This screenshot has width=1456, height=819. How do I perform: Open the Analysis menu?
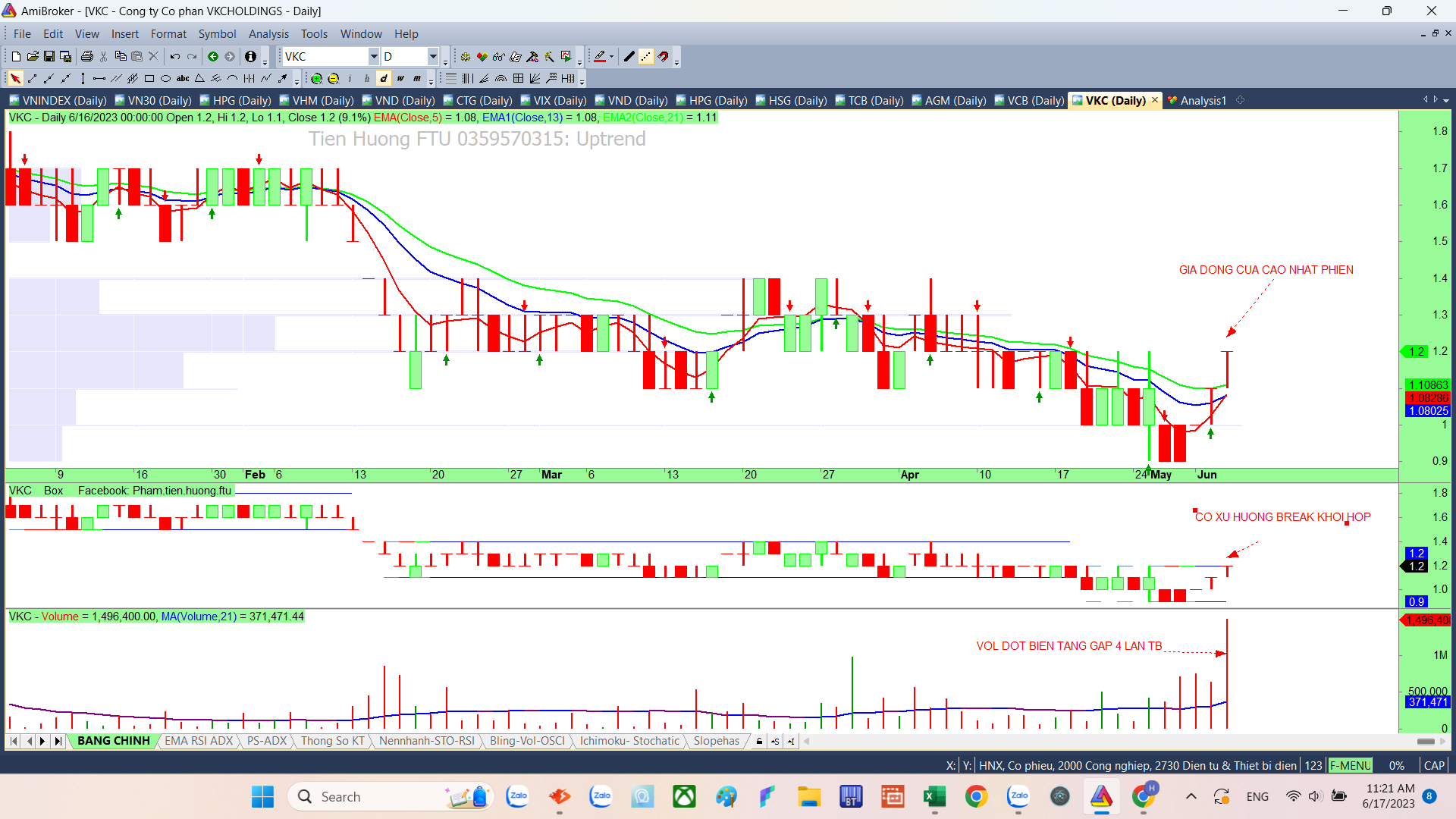pos(268,34)
